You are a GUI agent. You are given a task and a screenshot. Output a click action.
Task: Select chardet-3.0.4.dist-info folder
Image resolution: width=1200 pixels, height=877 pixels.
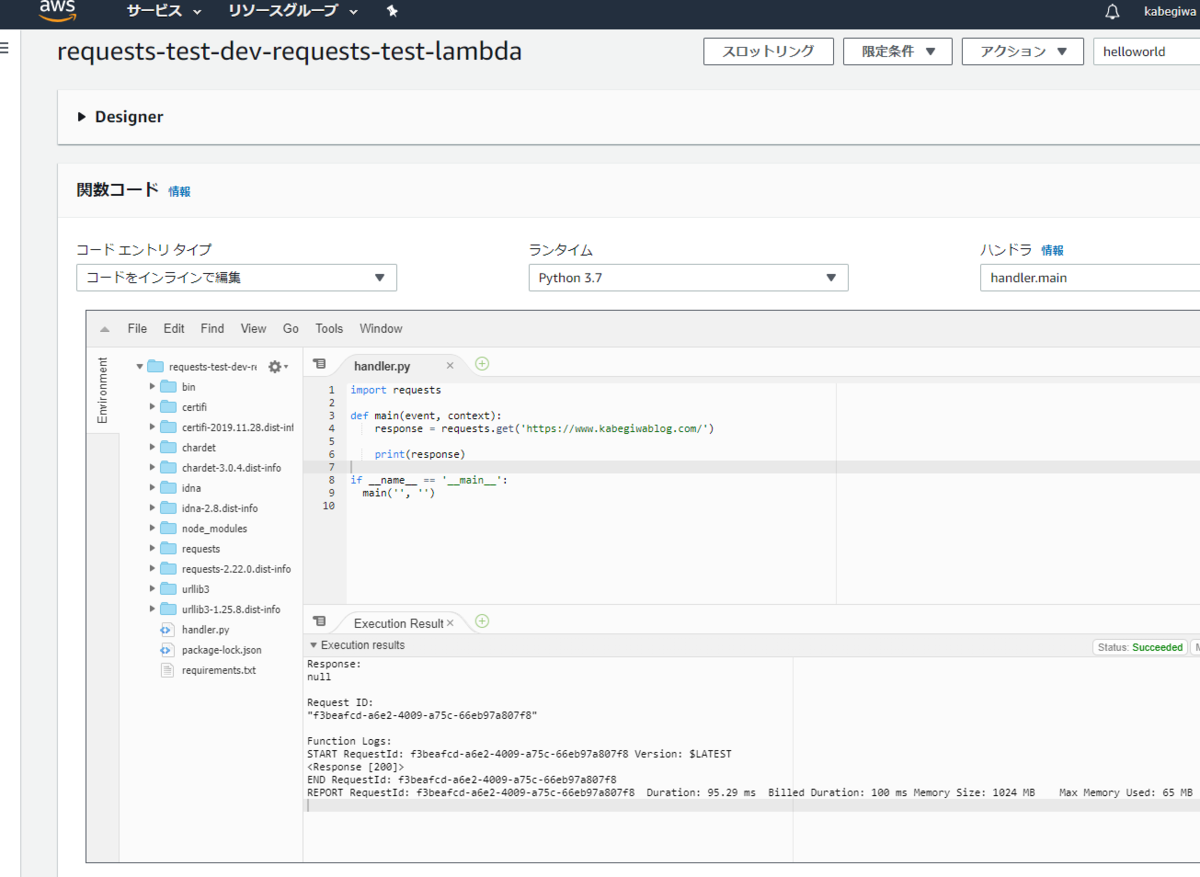231,468
